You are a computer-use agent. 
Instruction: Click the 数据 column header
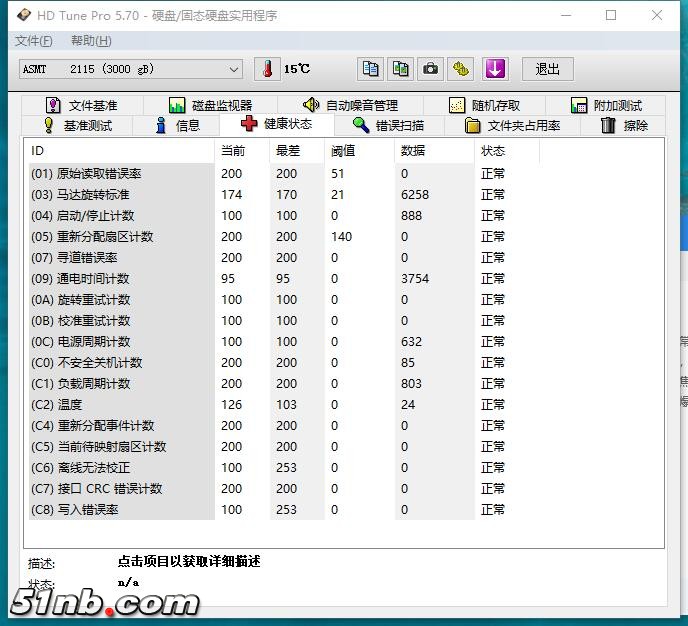point(434,151)
